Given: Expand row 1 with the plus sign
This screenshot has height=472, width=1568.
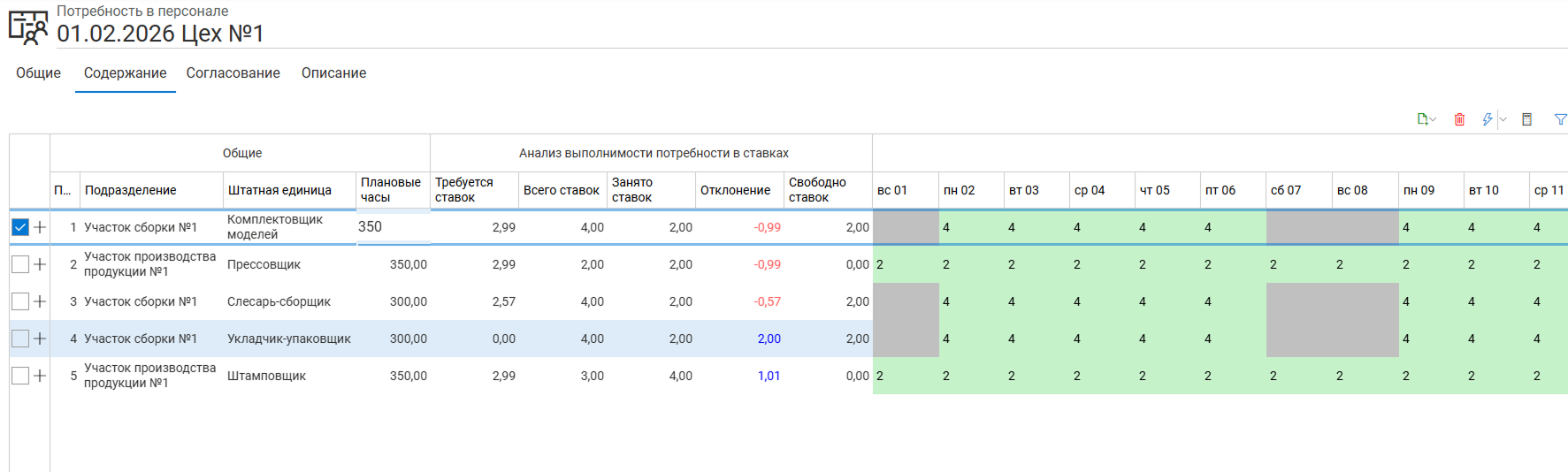Looking at the screenshot, I should click(40, 227).
